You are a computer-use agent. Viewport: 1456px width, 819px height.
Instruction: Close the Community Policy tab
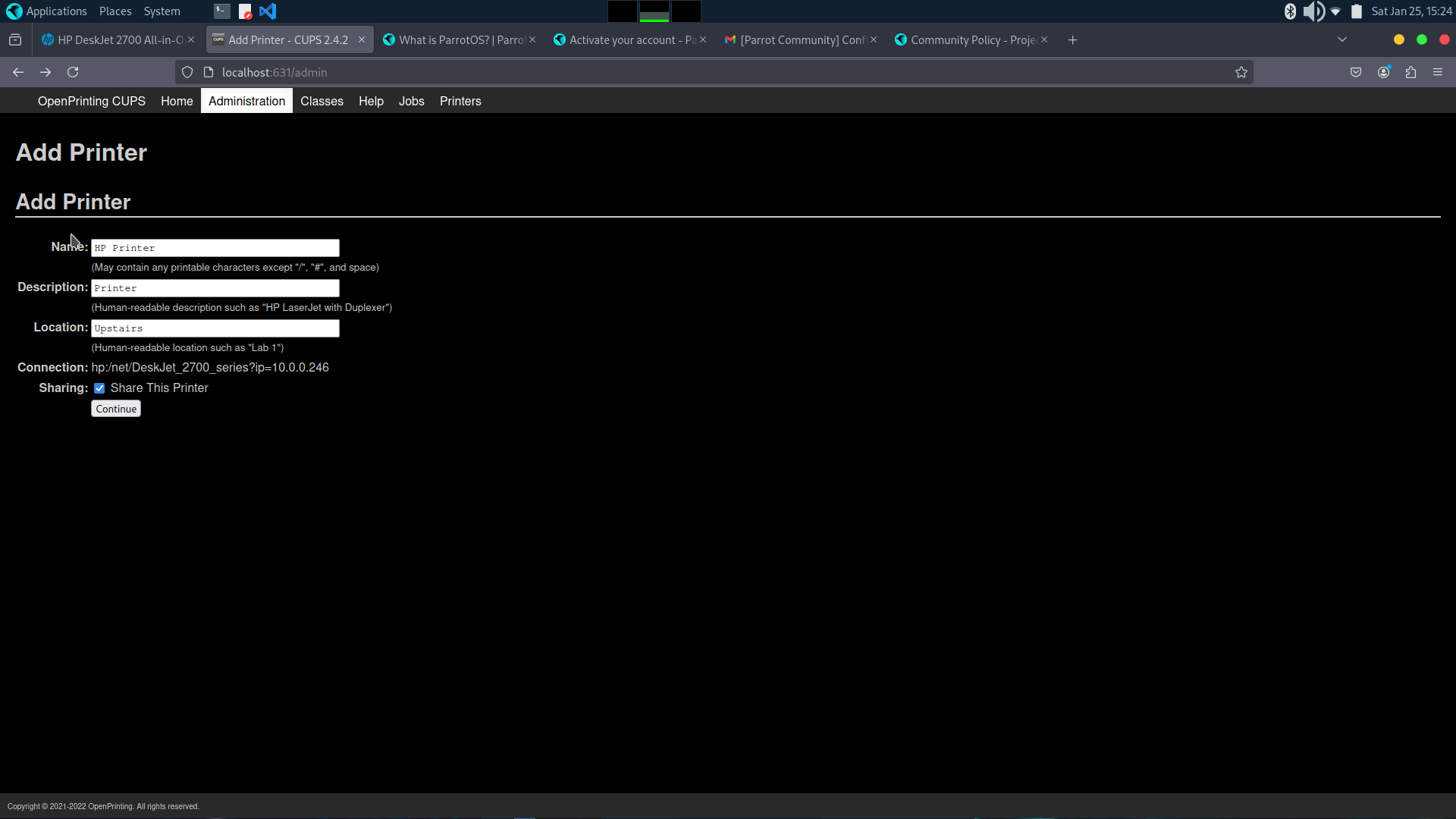click(x=1044, y=40)
